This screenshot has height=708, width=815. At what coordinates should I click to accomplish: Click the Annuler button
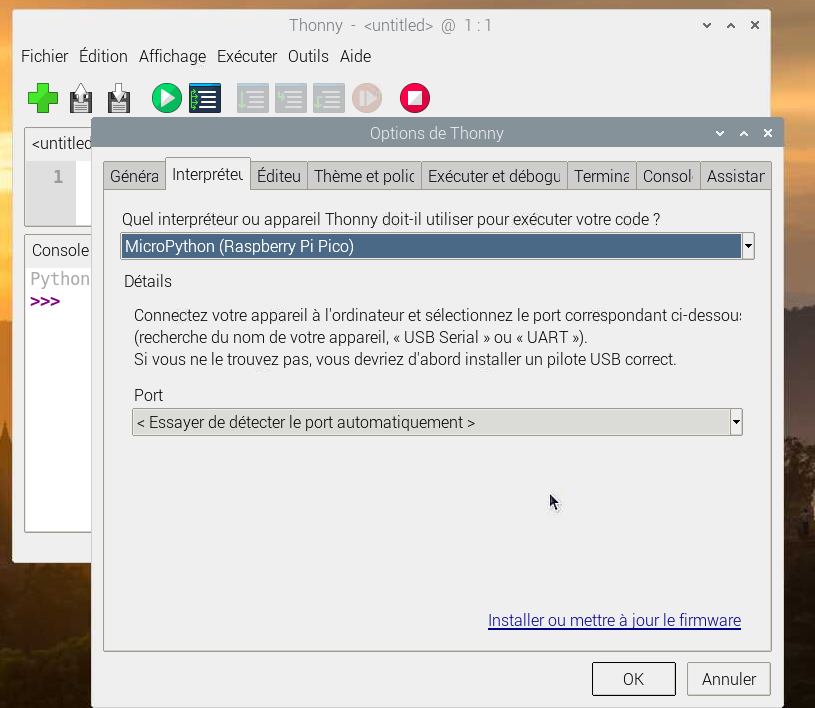tap(729, 679)
